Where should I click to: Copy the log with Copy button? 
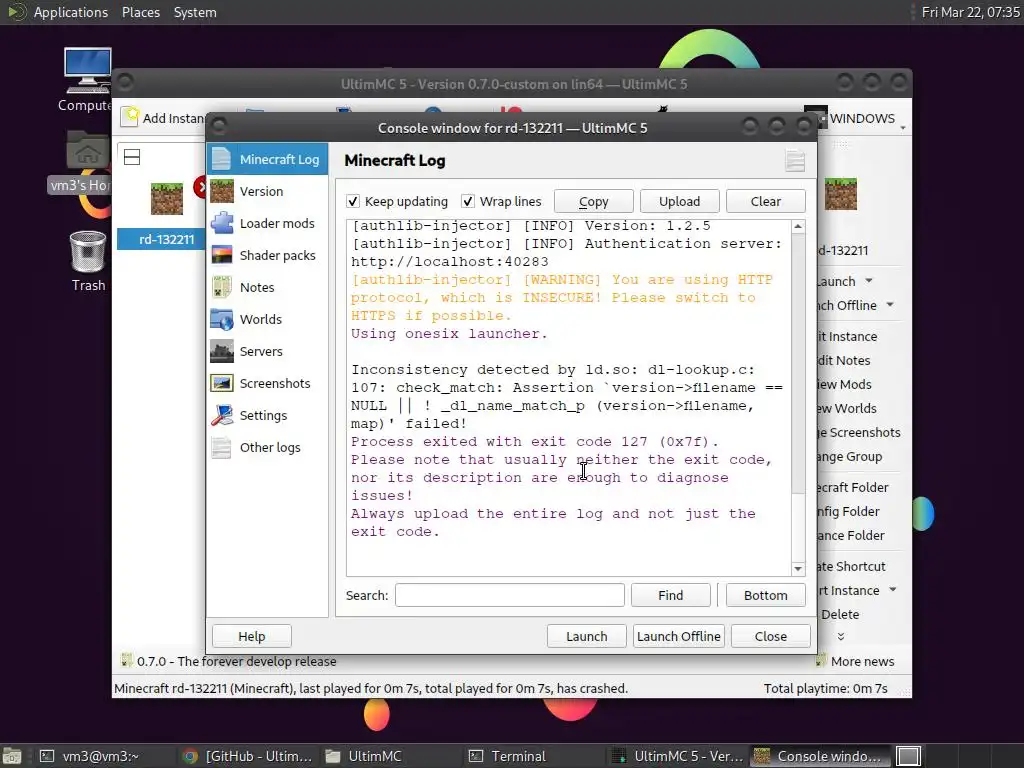coord(594,201)
